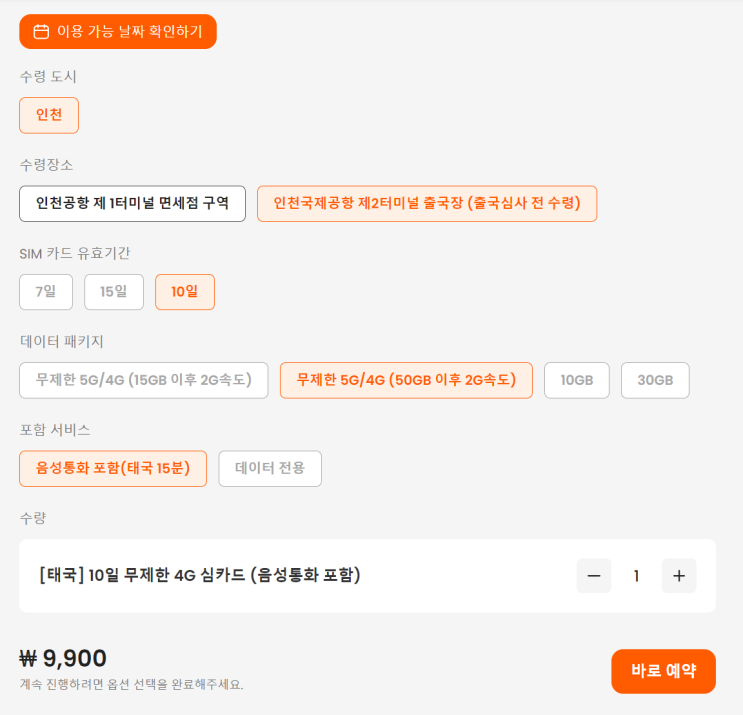Pick 무제한 5G/4G (50GB 이후 2G속도) package
This screenshot has width=743, height=715.
[x=406, y=380]
